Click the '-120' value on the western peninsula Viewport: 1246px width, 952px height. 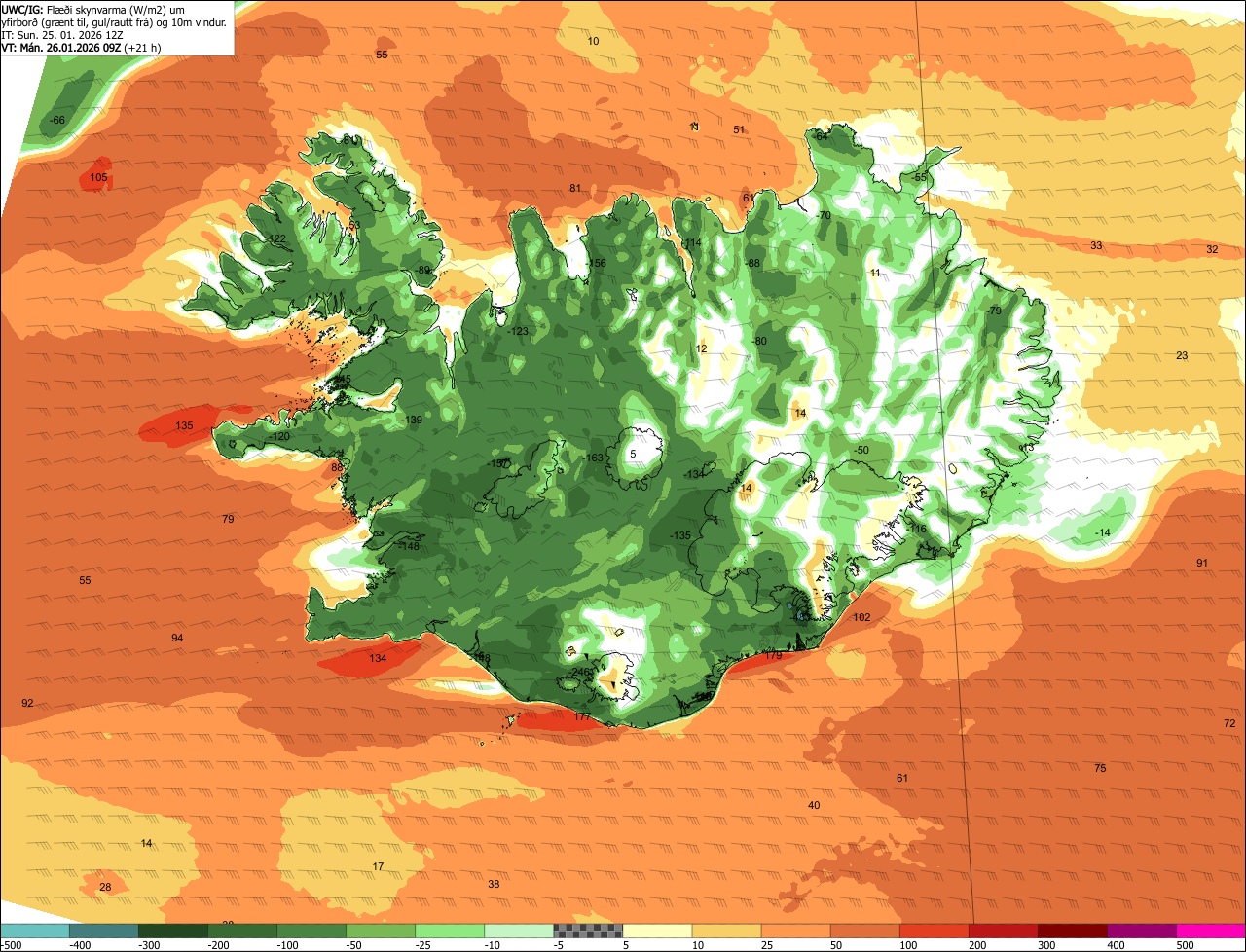pyautogui.click(x=280, y=436)
